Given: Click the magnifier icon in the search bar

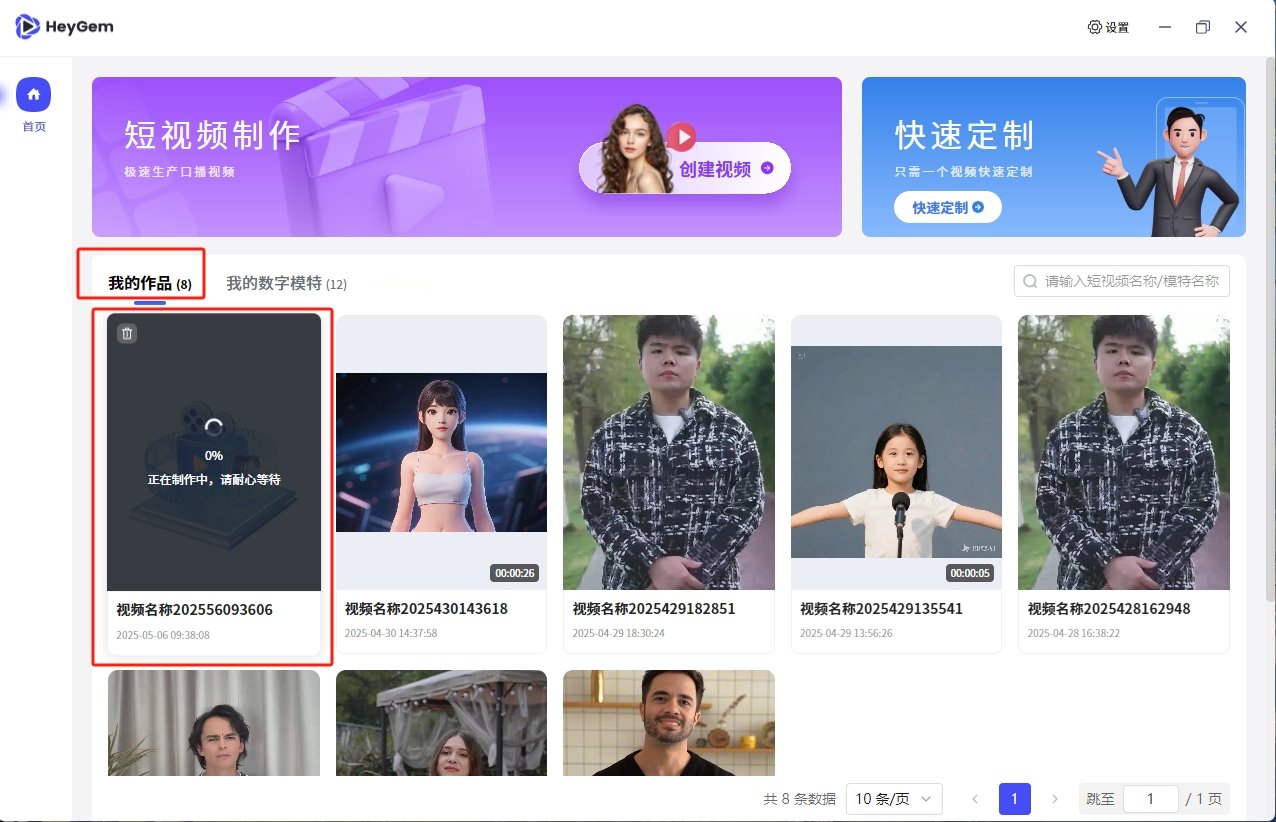Looking at the screenshot, I should click(1030, 281).
